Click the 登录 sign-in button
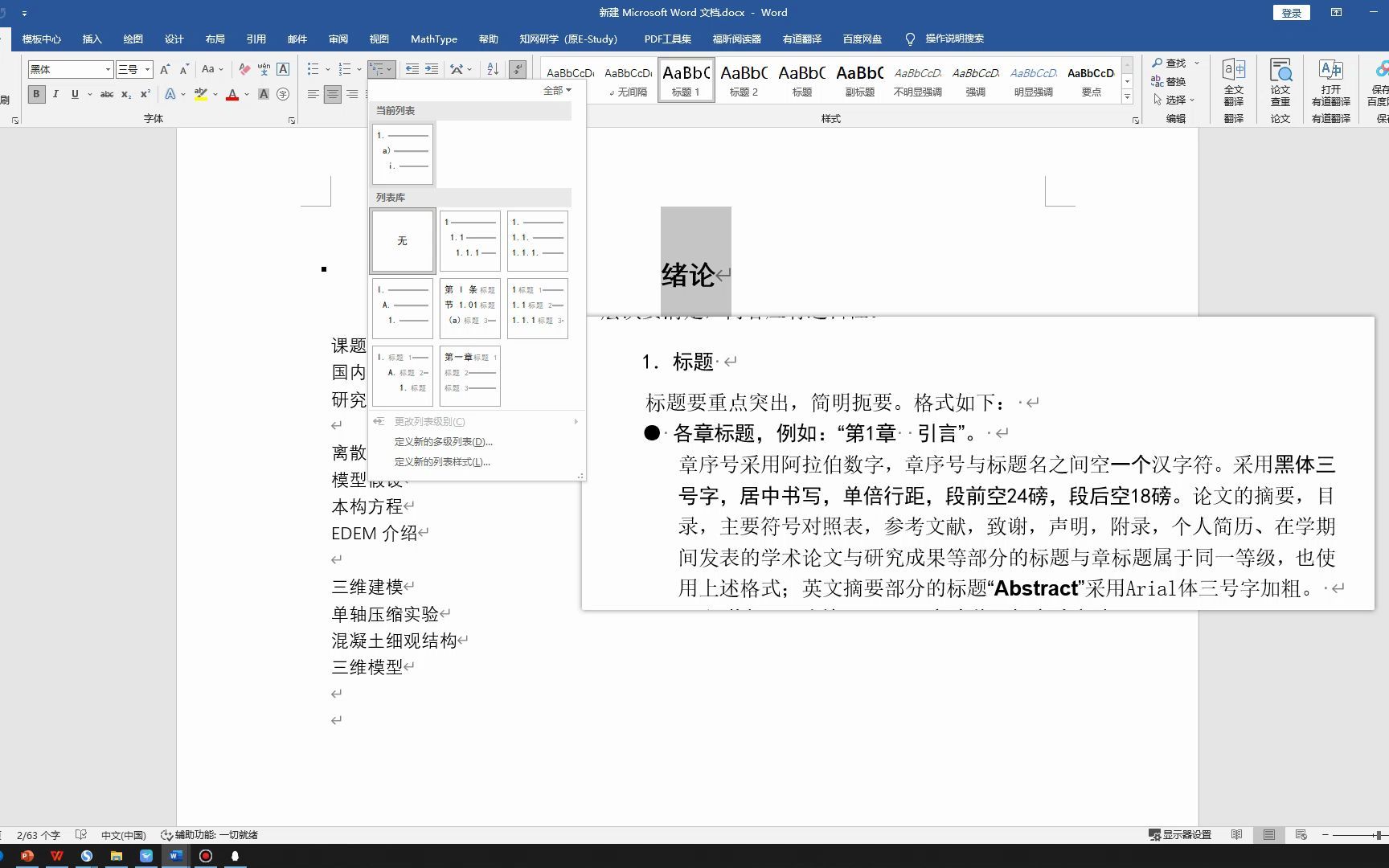This screenshot has height=868, width=1389. click(1290, 12)
